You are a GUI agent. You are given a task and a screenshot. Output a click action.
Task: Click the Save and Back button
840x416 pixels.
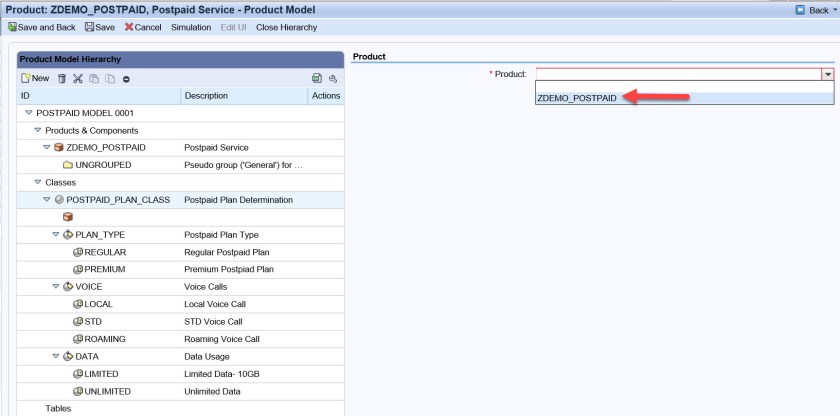pos(43,27)
